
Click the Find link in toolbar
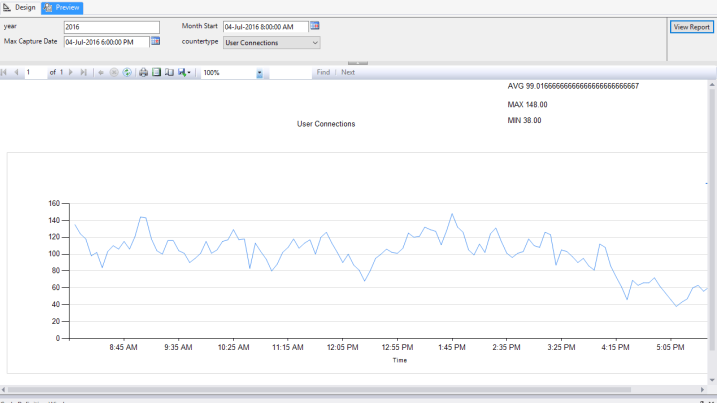point(323,73)
